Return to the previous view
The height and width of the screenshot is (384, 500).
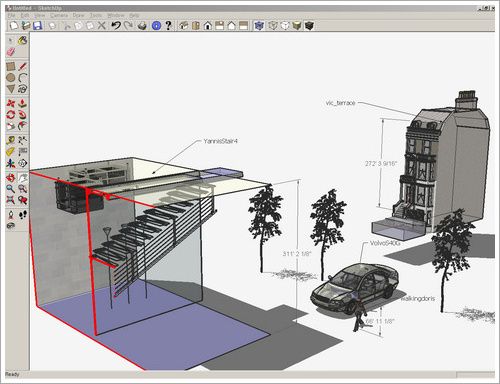(22, 200)
